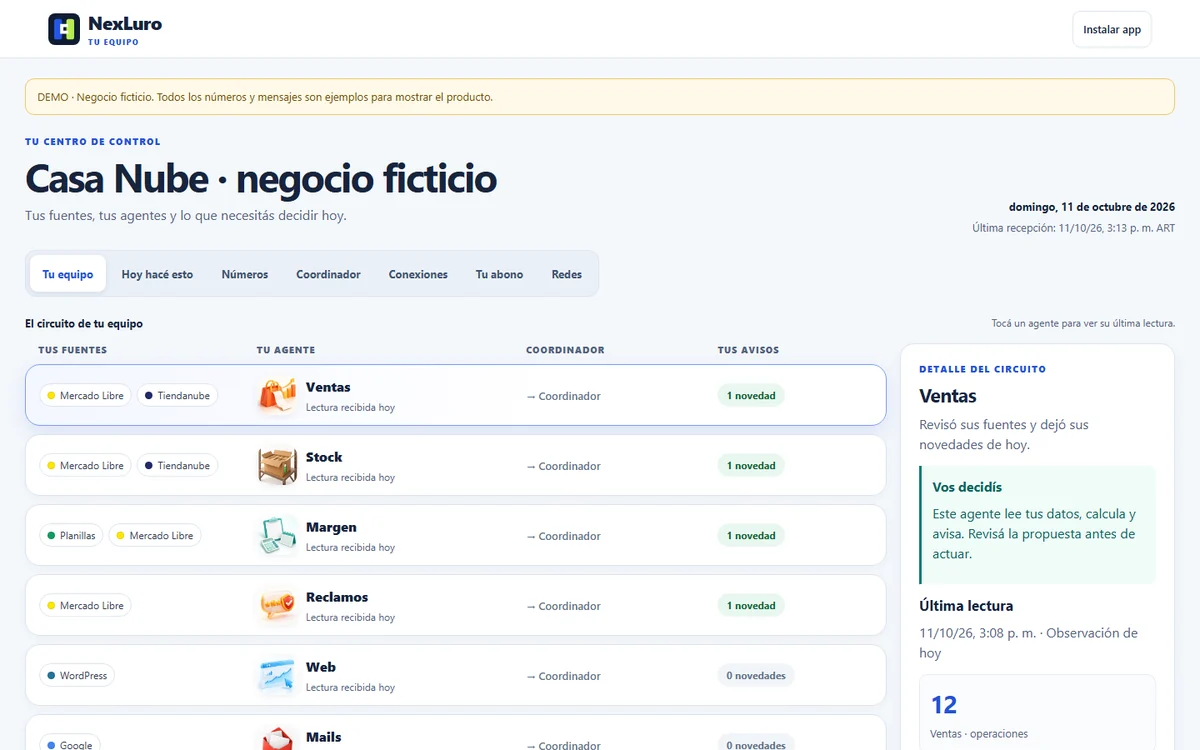Click the Instalar app button
Image resolution: width=1200 pixels, height=750 pixels.
[x=1112, y=30]
